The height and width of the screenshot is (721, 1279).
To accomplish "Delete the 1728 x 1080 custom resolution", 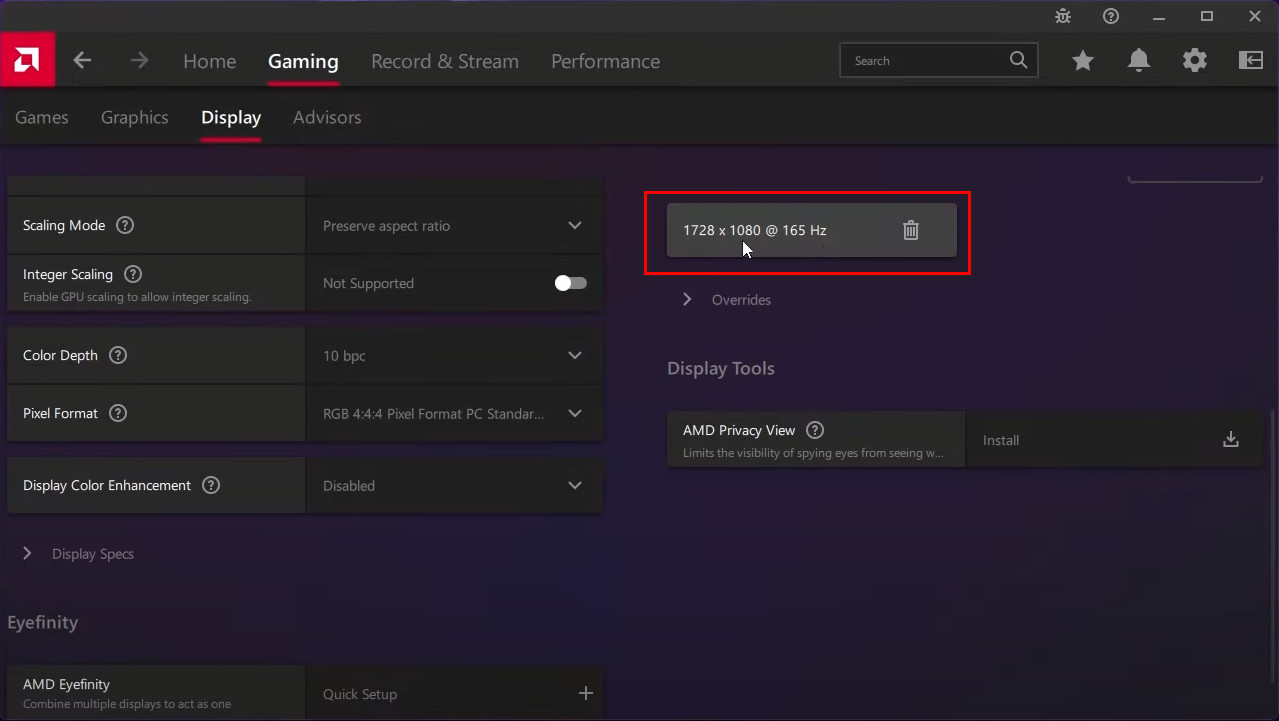I will pos(911,230).
